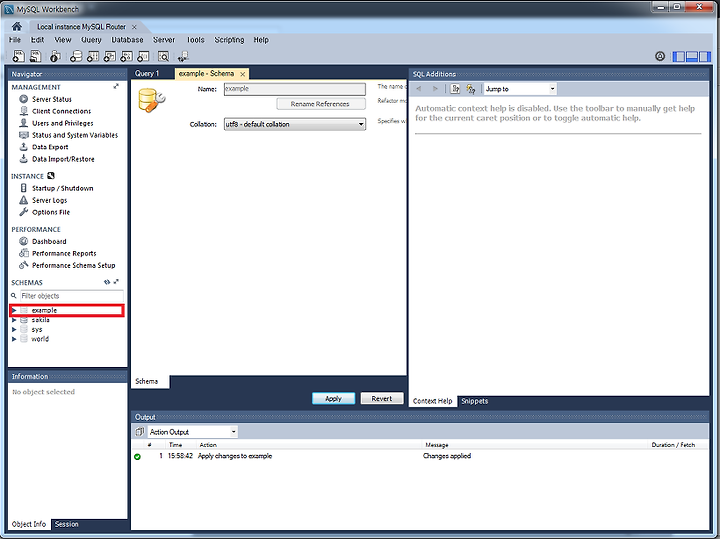
Task: Select the 'Apply changes to example' output row
Action: pos(420,456)
